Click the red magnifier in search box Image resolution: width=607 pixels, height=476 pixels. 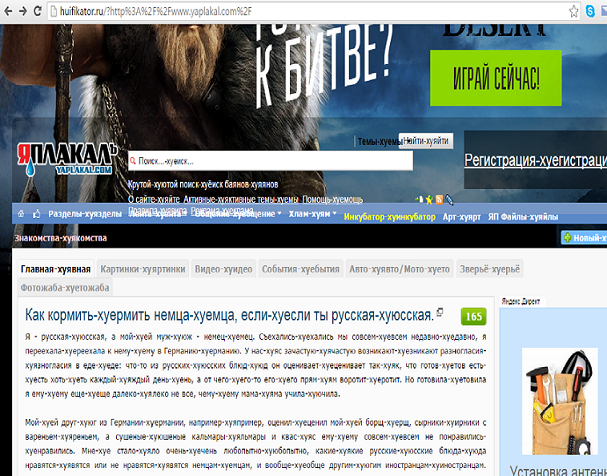(133, 161)
